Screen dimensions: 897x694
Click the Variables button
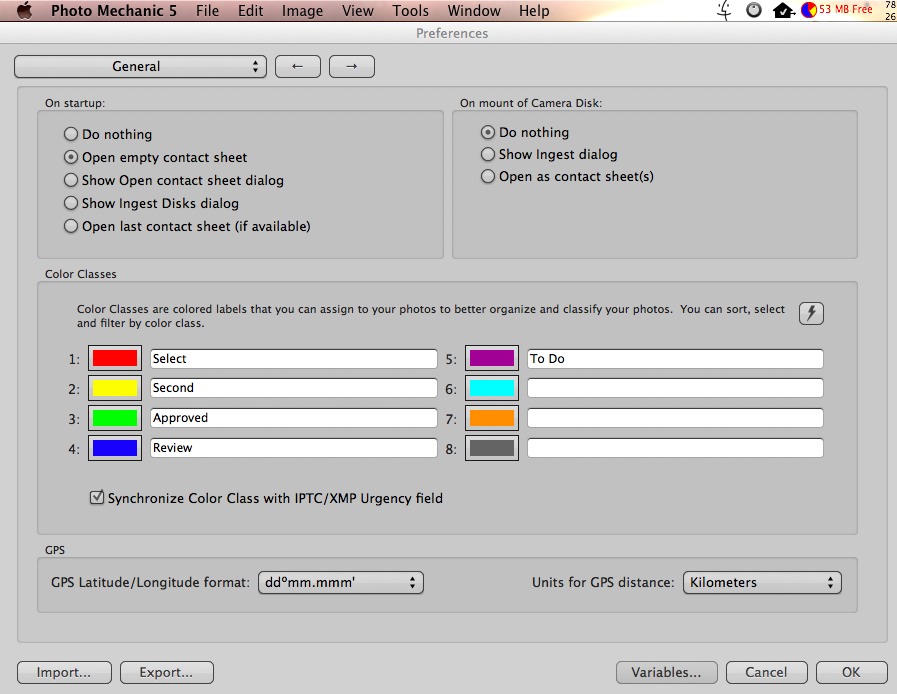pyautogui.click(x=666, y=672)
